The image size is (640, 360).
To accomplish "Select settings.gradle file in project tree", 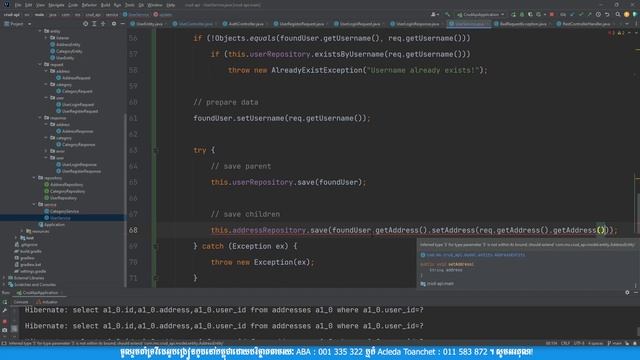I will pos(30,271).
